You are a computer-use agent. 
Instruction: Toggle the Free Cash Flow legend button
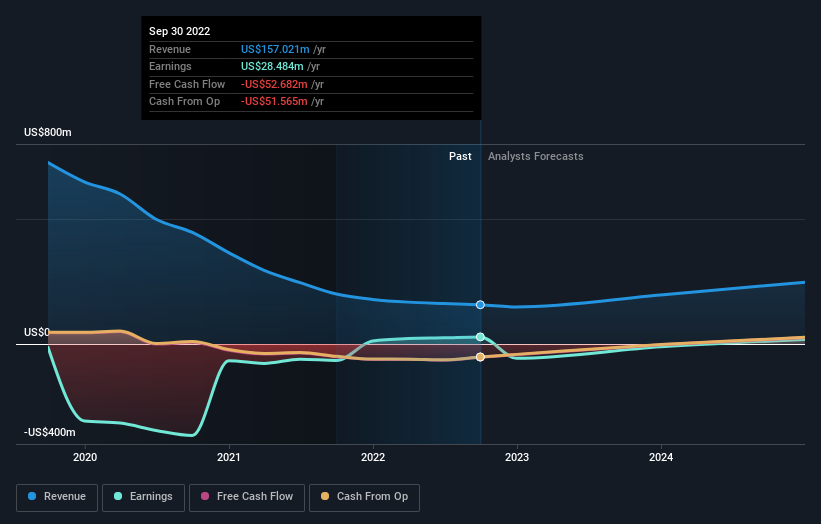247,497
